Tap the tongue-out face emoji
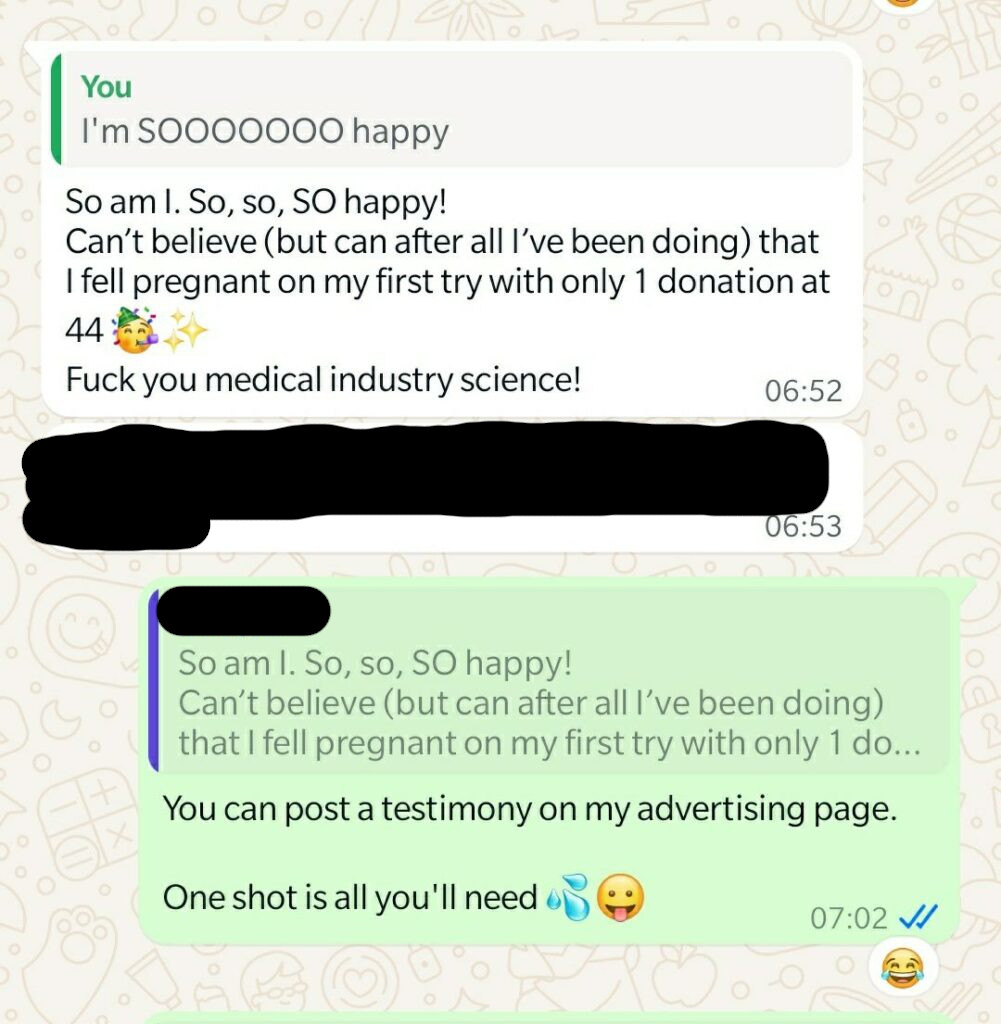The height and width of the screenshot is (1024, 1001). tap(621, 897)
